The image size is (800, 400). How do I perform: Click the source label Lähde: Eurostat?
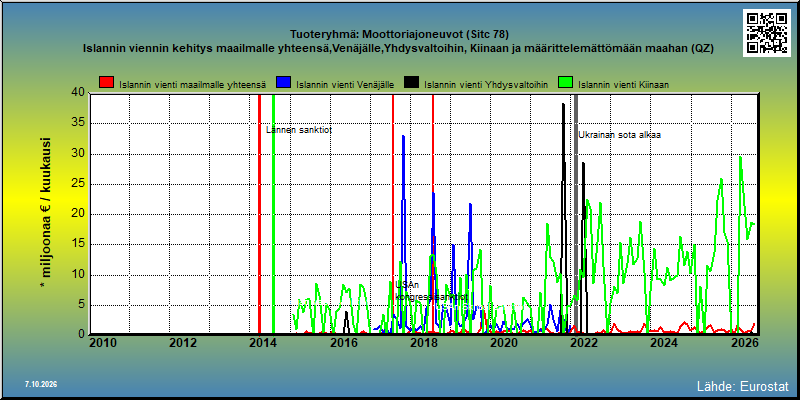(x=742, y=386)
